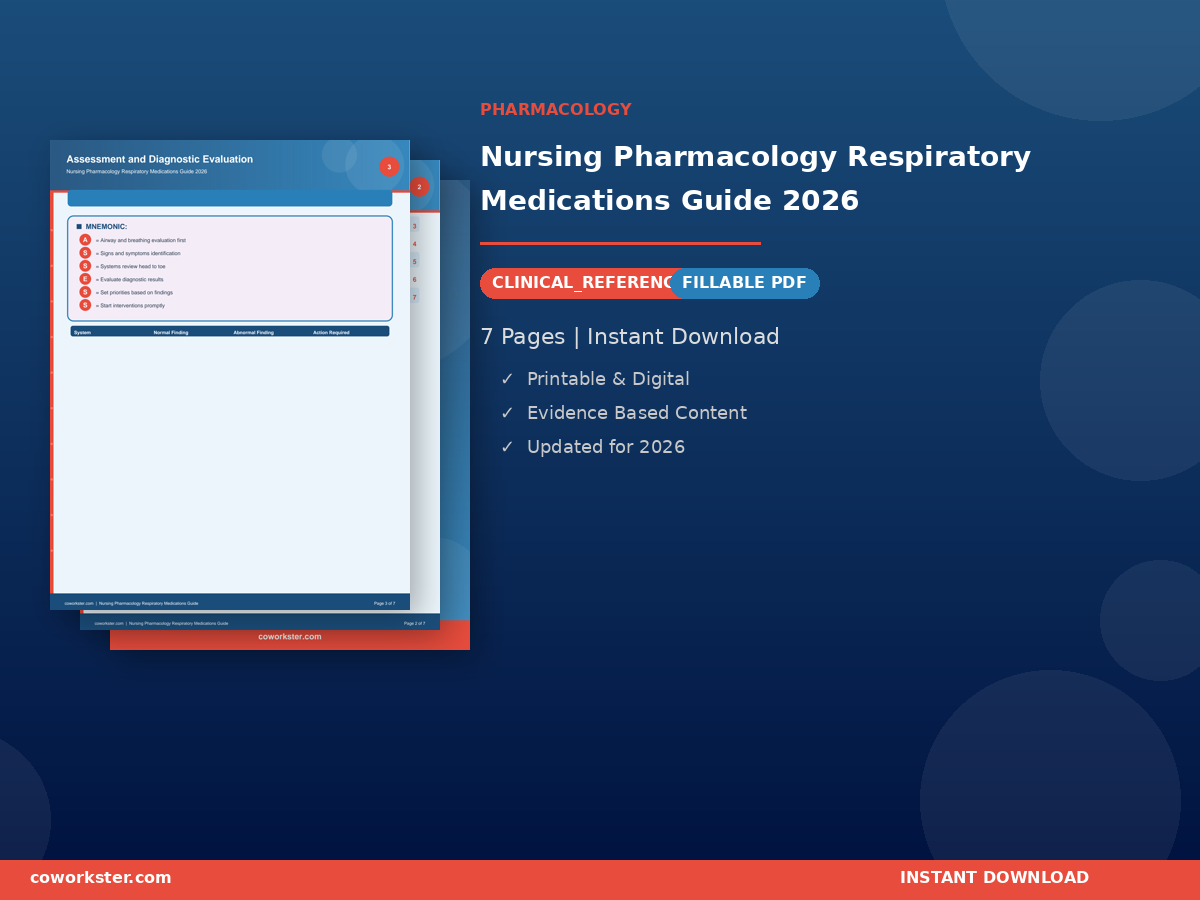Screen dimensions: 1200x900
Task: Click the 'Normal Finding' table column header
Action: click(171, 332)
